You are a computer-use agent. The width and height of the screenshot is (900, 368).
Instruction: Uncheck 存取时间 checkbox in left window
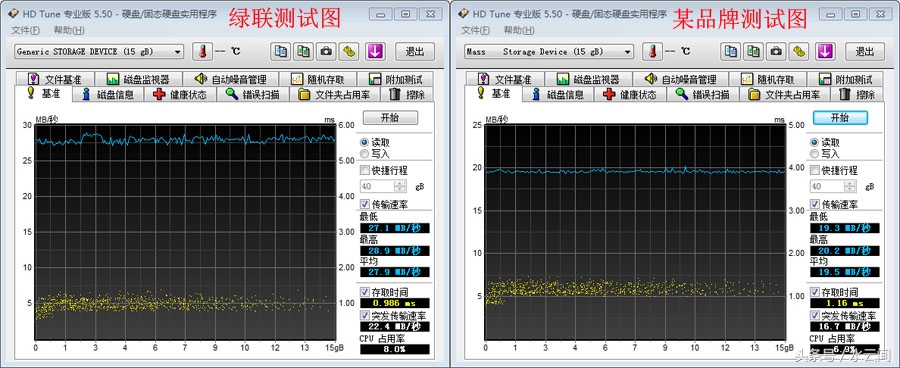(x=364, y=292)
